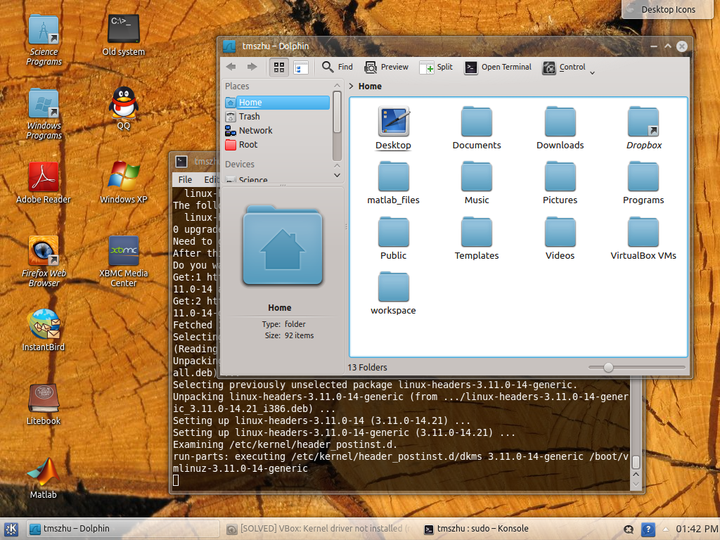Image resolution: width=720 pixels, height=540 pixels.
Task: Open the Documents folder
Action: [477, 128]
